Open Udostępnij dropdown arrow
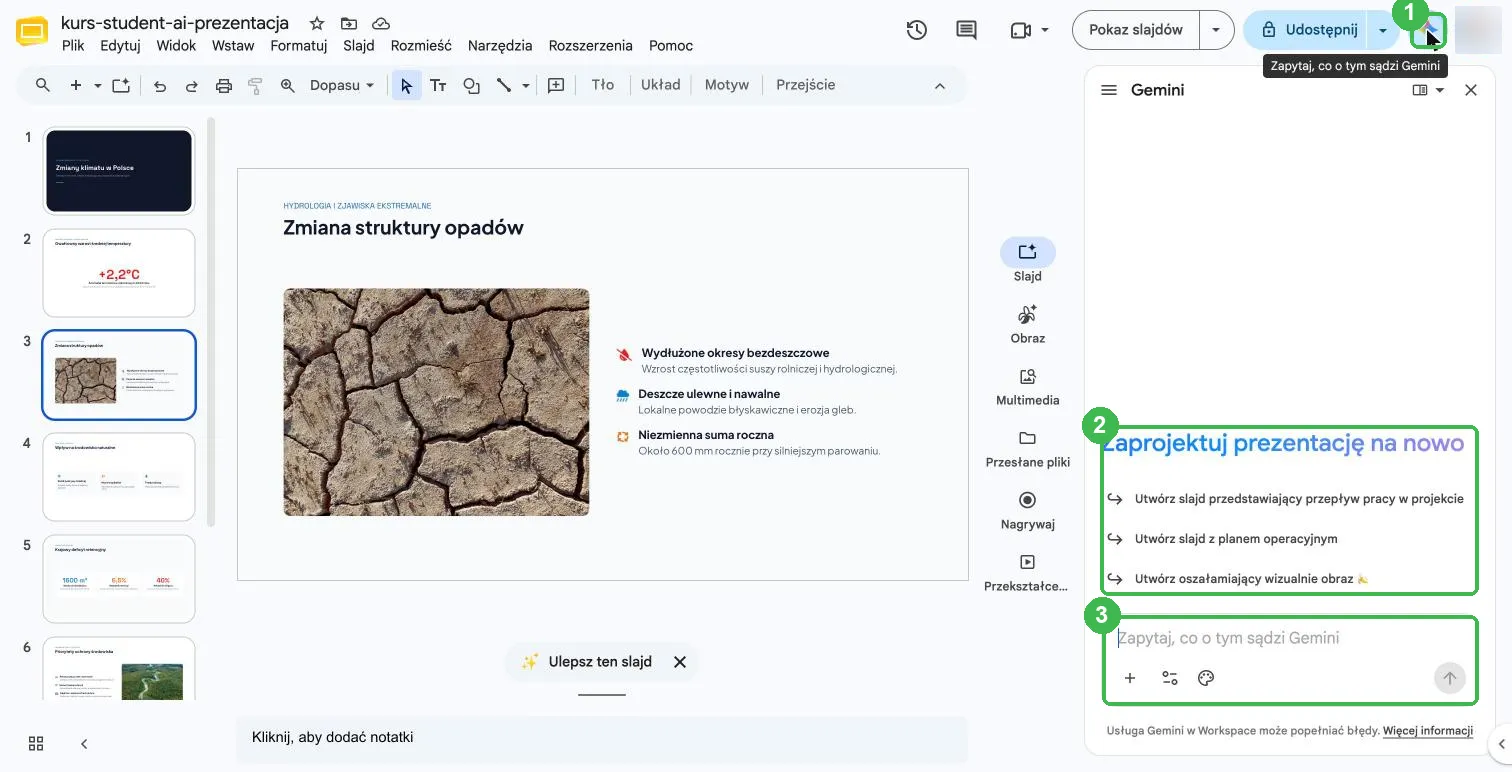This screenshot has width=1512, height=772. [x=1382, y=30]
